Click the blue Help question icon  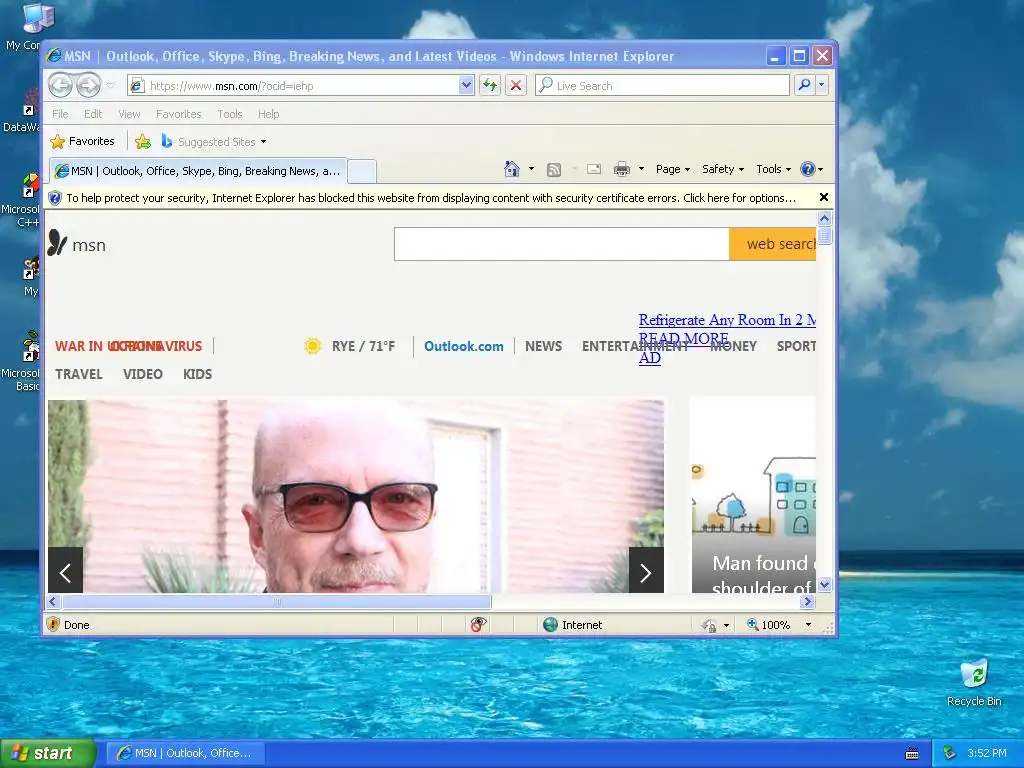click(x=808, y=169)
